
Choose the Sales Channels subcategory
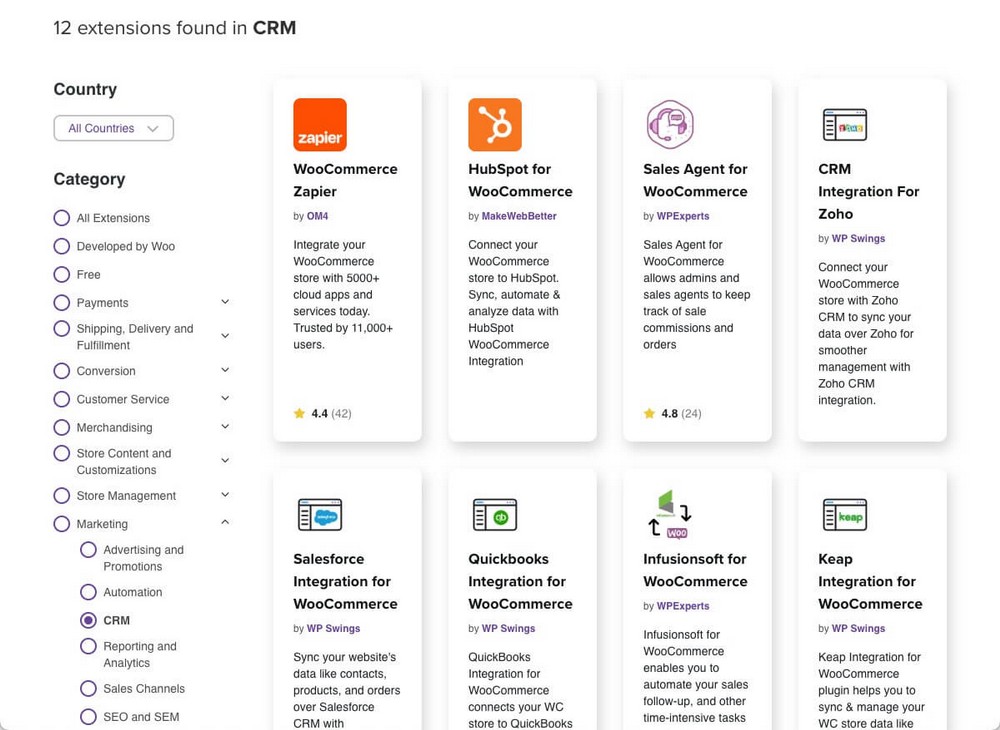coord(89,689)
